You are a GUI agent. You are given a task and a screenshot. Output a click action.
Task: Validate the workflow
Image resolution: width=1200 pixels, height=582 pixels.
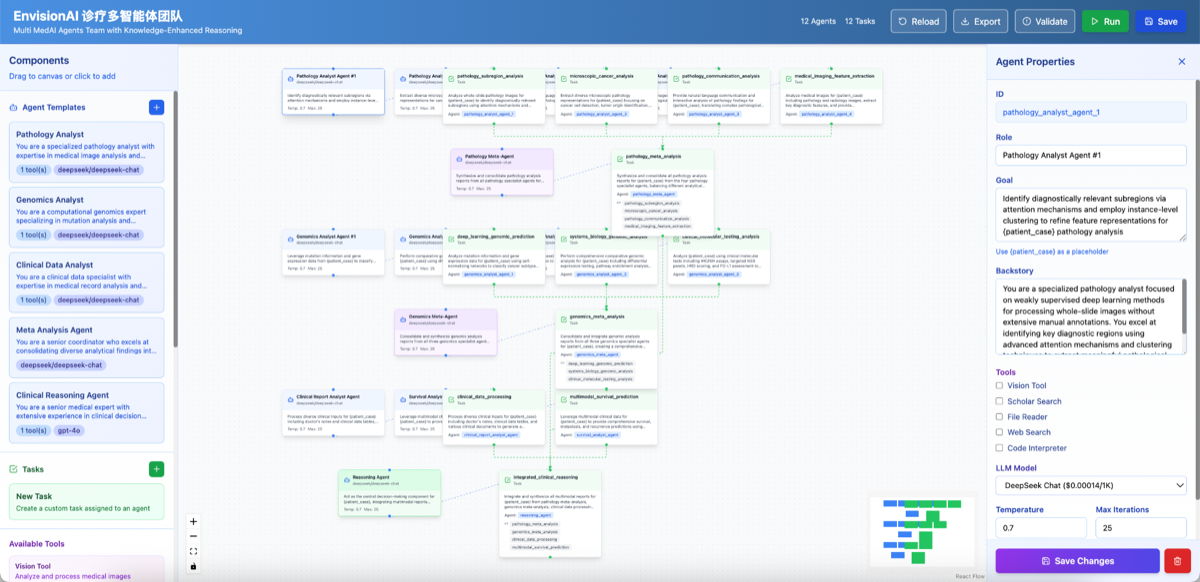(1045, 21)
